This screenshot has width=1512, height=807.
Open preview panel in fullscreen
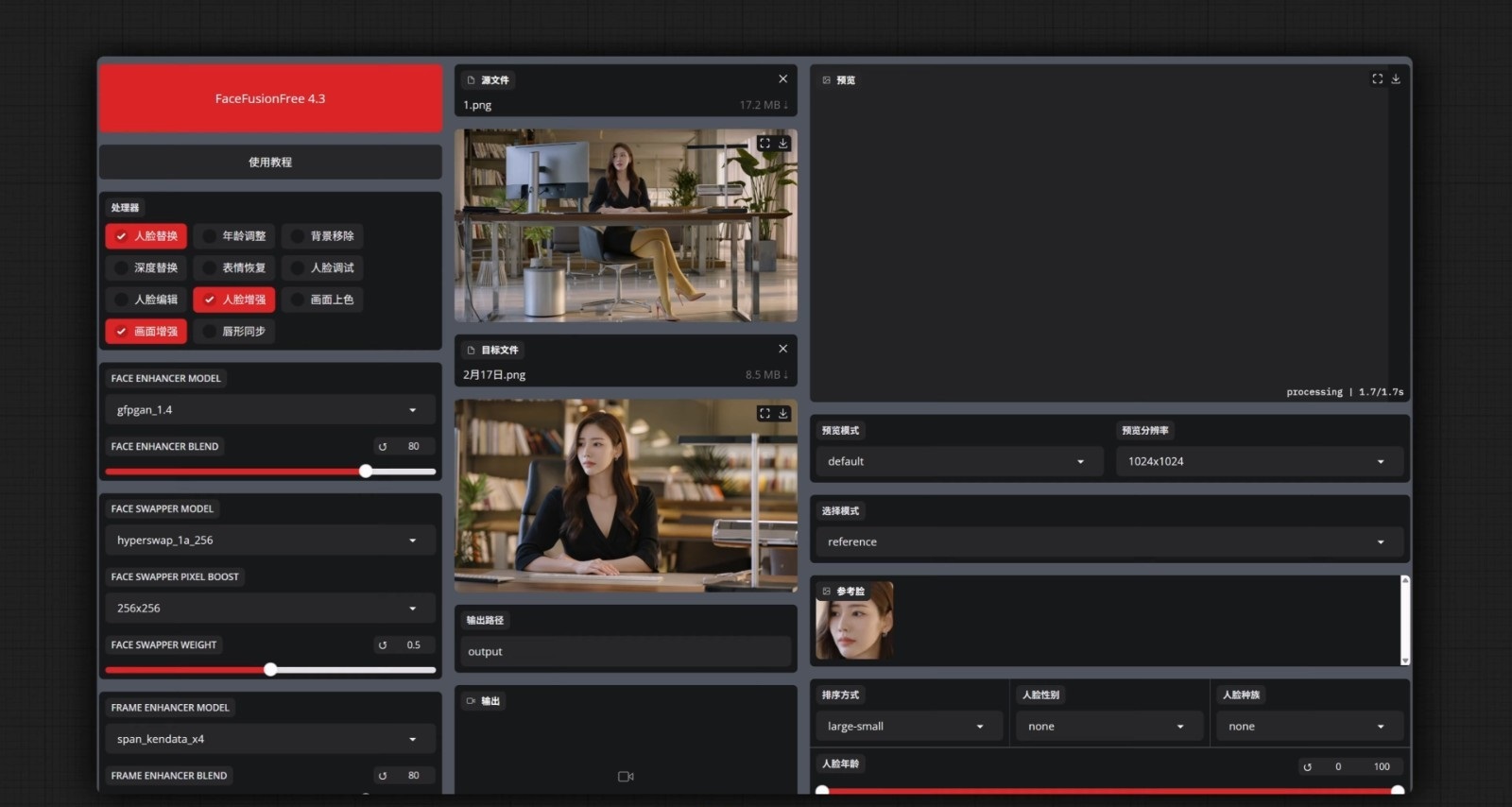(1377, 79)
